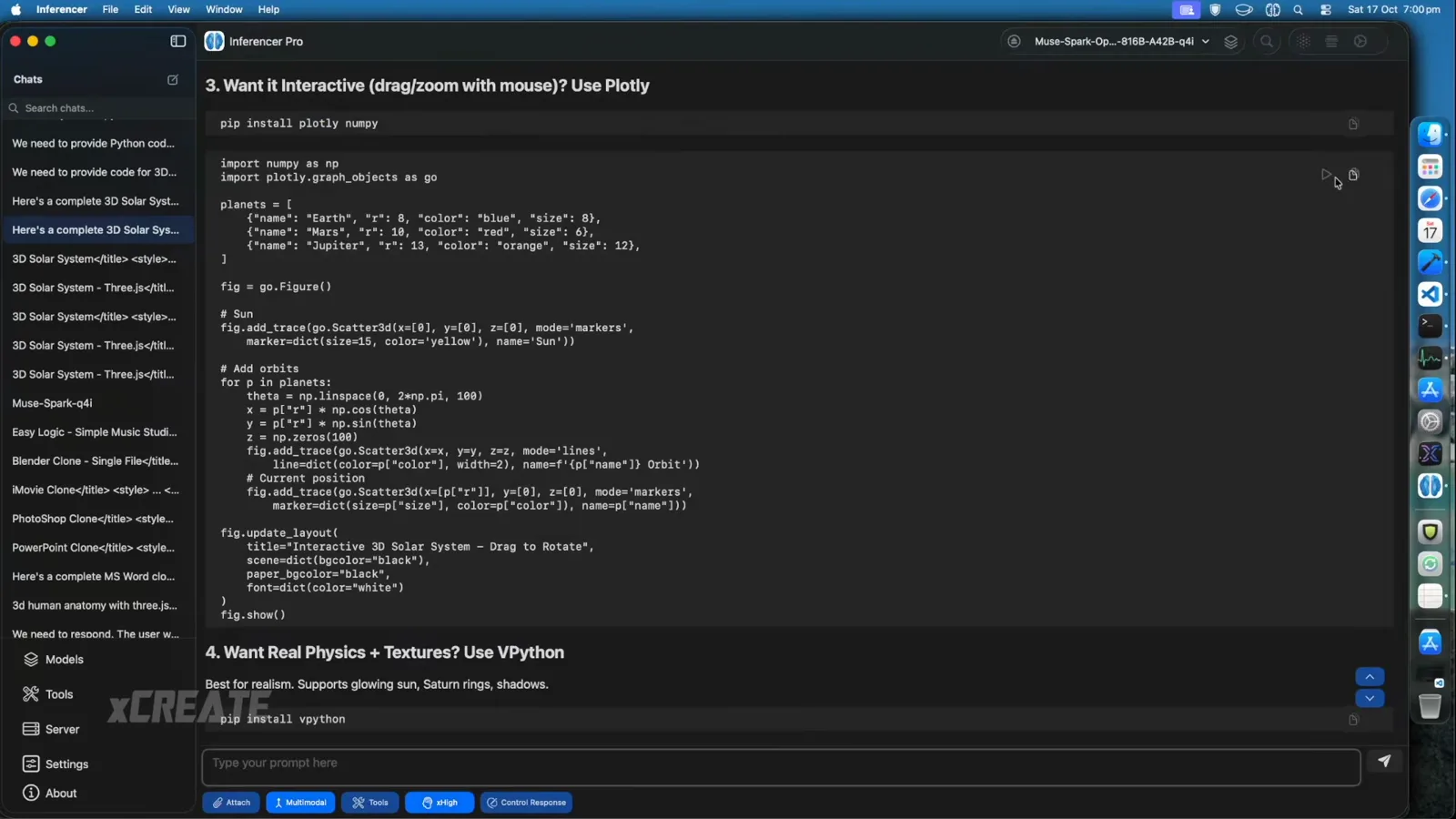Open chat 'PowerPoint Clone'
This screenshot has width=1456, height=819.
[97, 548]
